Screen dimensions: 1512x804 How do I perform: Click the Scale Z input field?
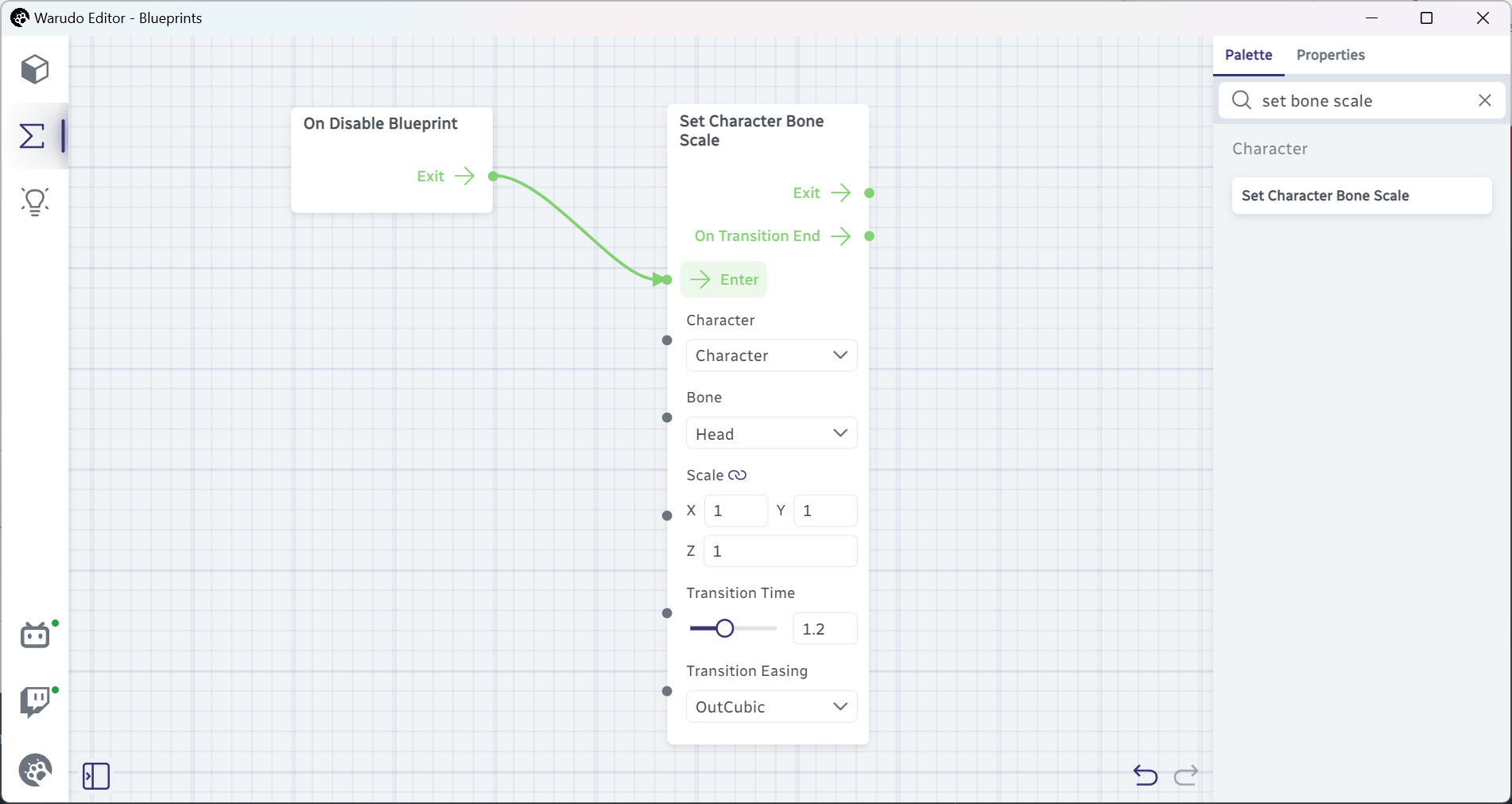[780, 551]
